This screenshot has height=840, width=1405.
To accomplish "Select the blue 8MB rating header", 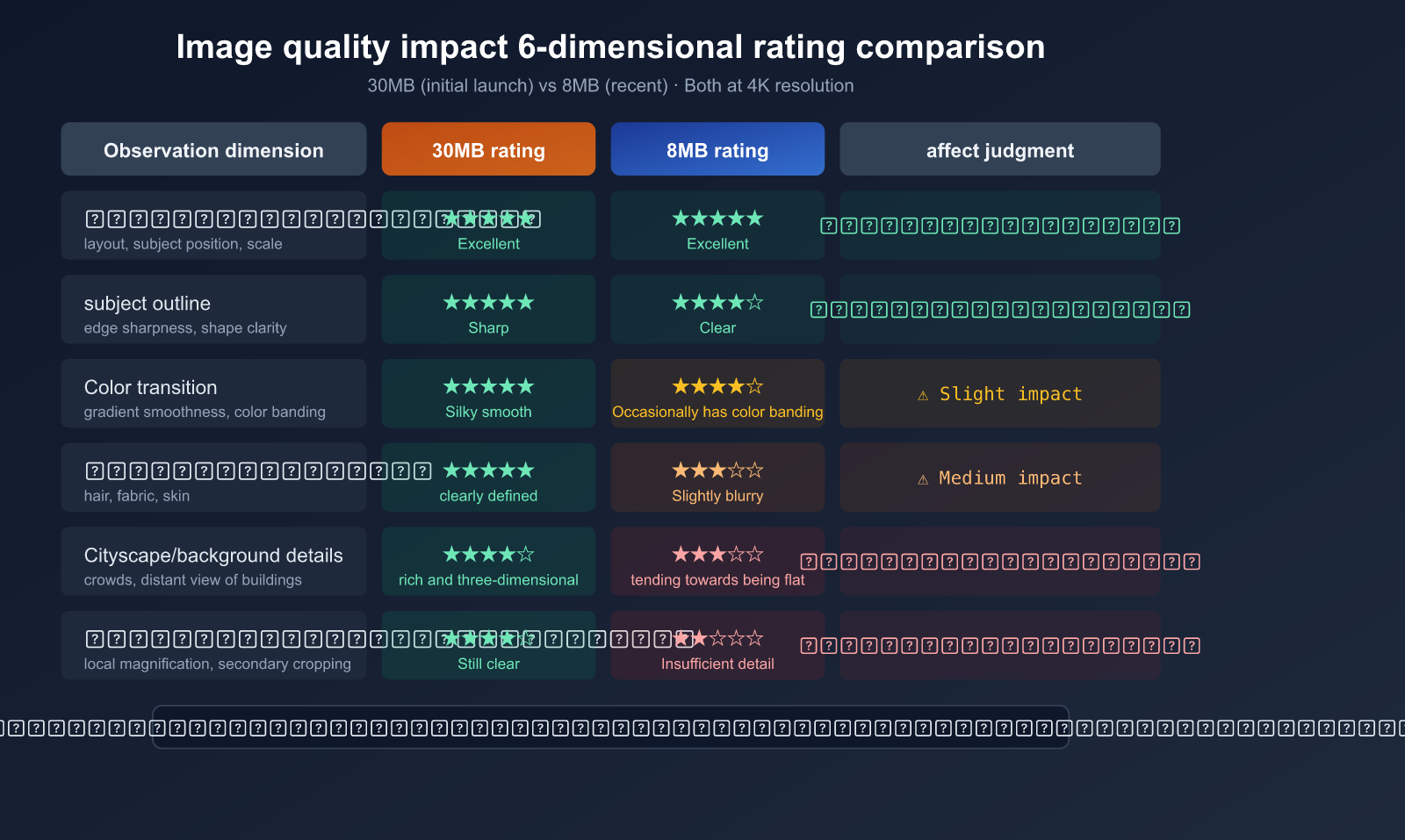I will 717,149.
